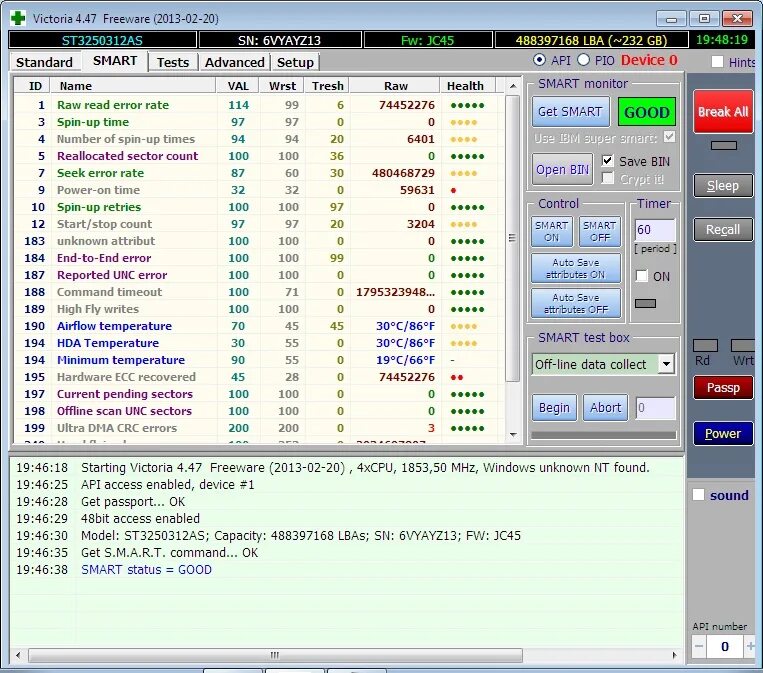Click the SMART OFF button

coord(600,231)
